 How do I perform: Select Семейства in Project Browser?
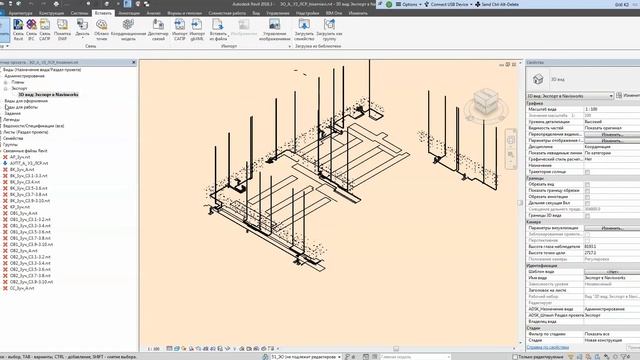[13, 138]
